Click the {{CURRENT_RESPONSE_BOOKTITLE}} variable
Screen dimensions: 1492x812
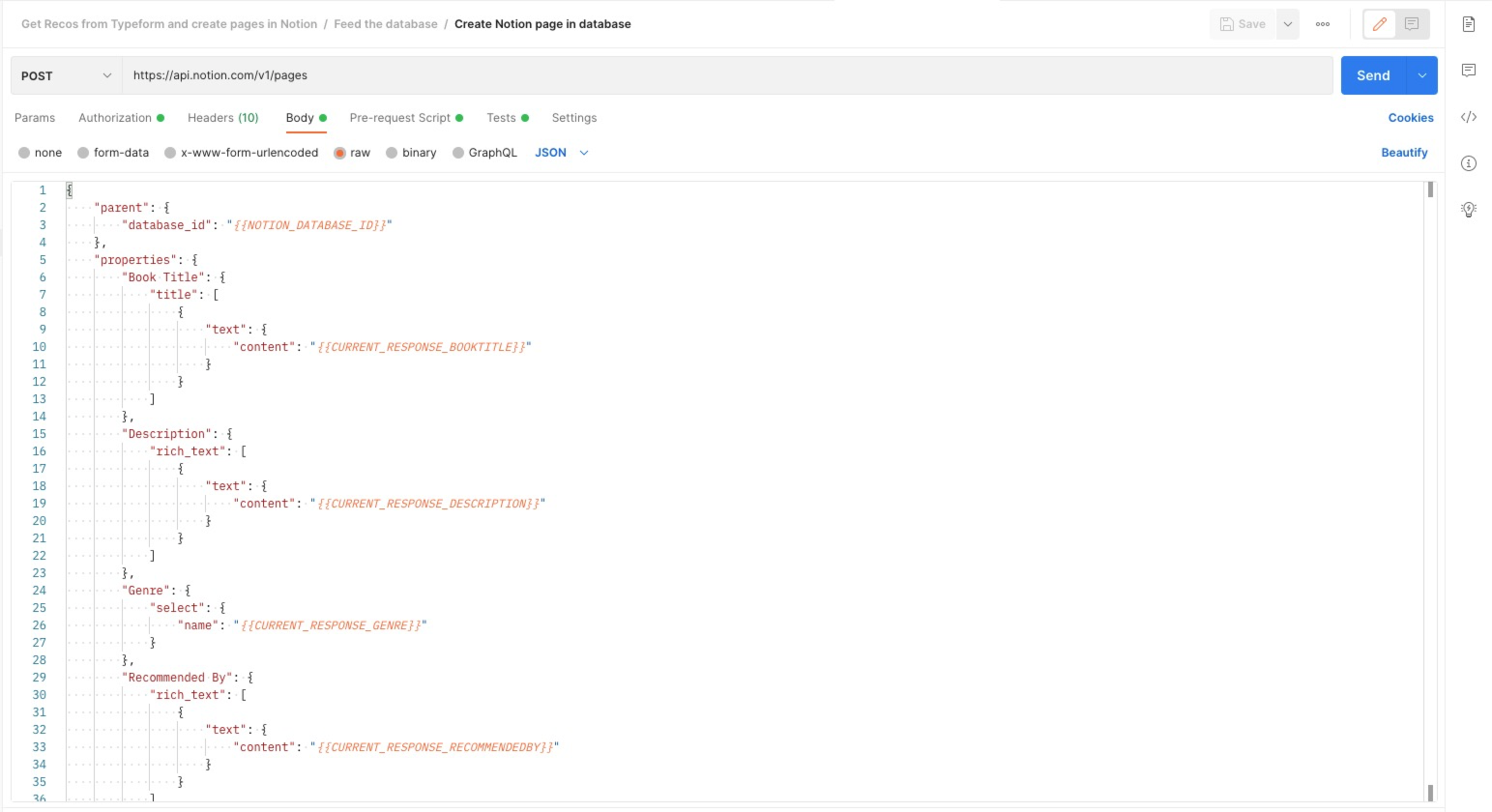click(x=421, y=347)
